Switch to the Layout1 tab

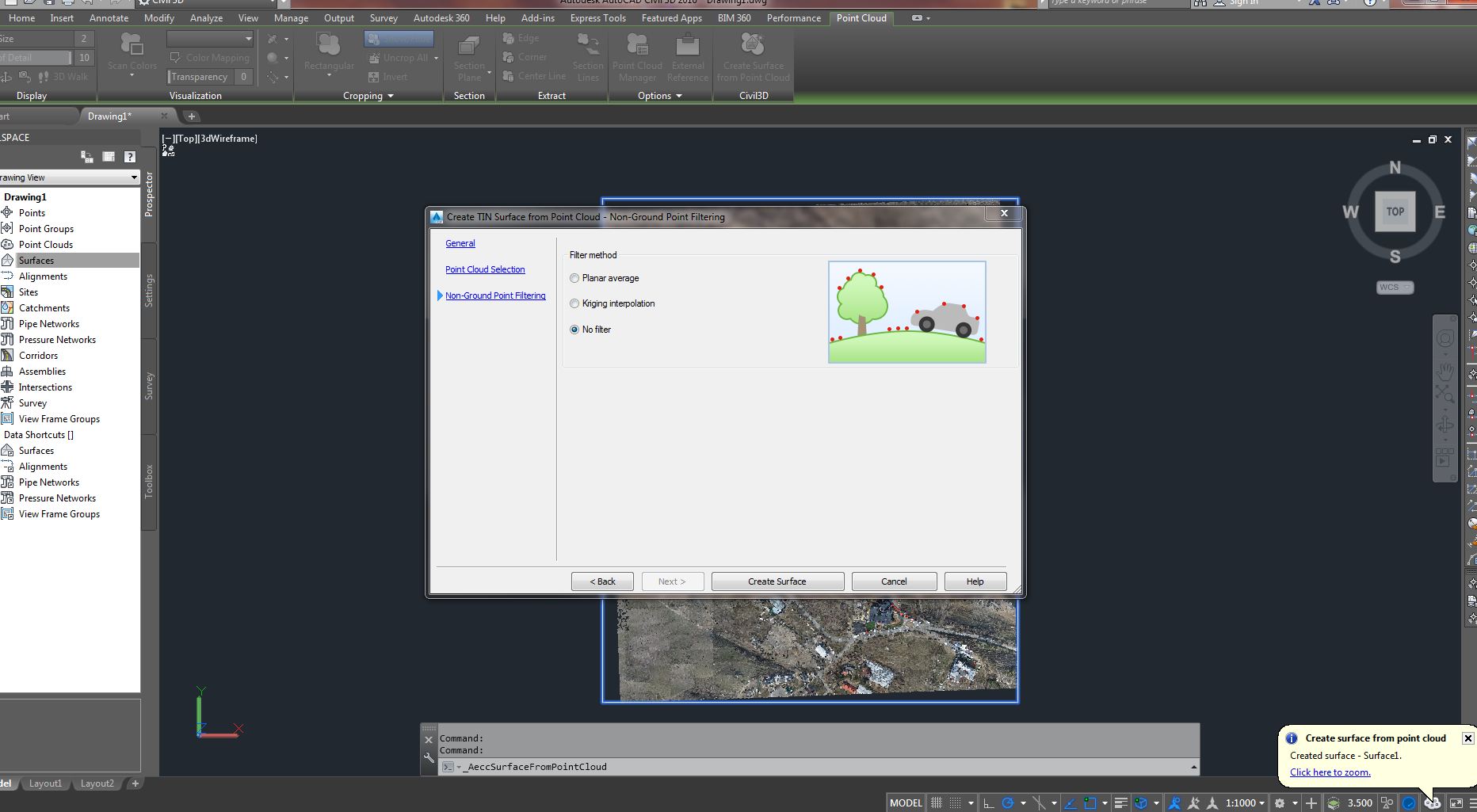coord(45,783)
